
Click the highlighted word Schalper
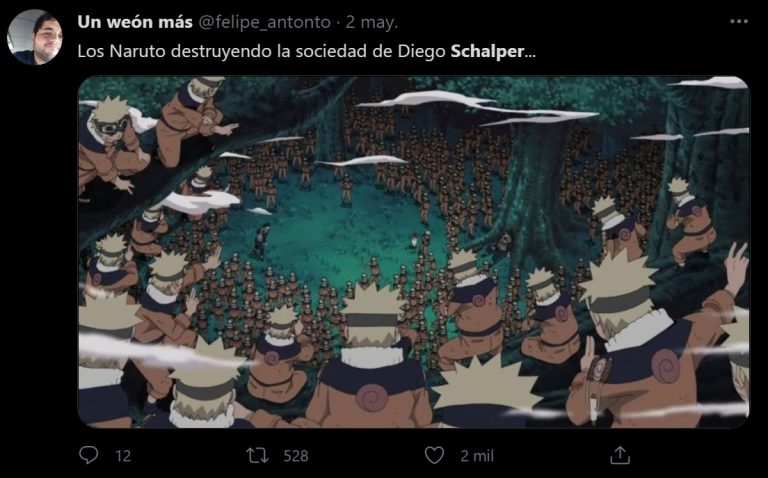pyautogui.click(x=487, y=51)
